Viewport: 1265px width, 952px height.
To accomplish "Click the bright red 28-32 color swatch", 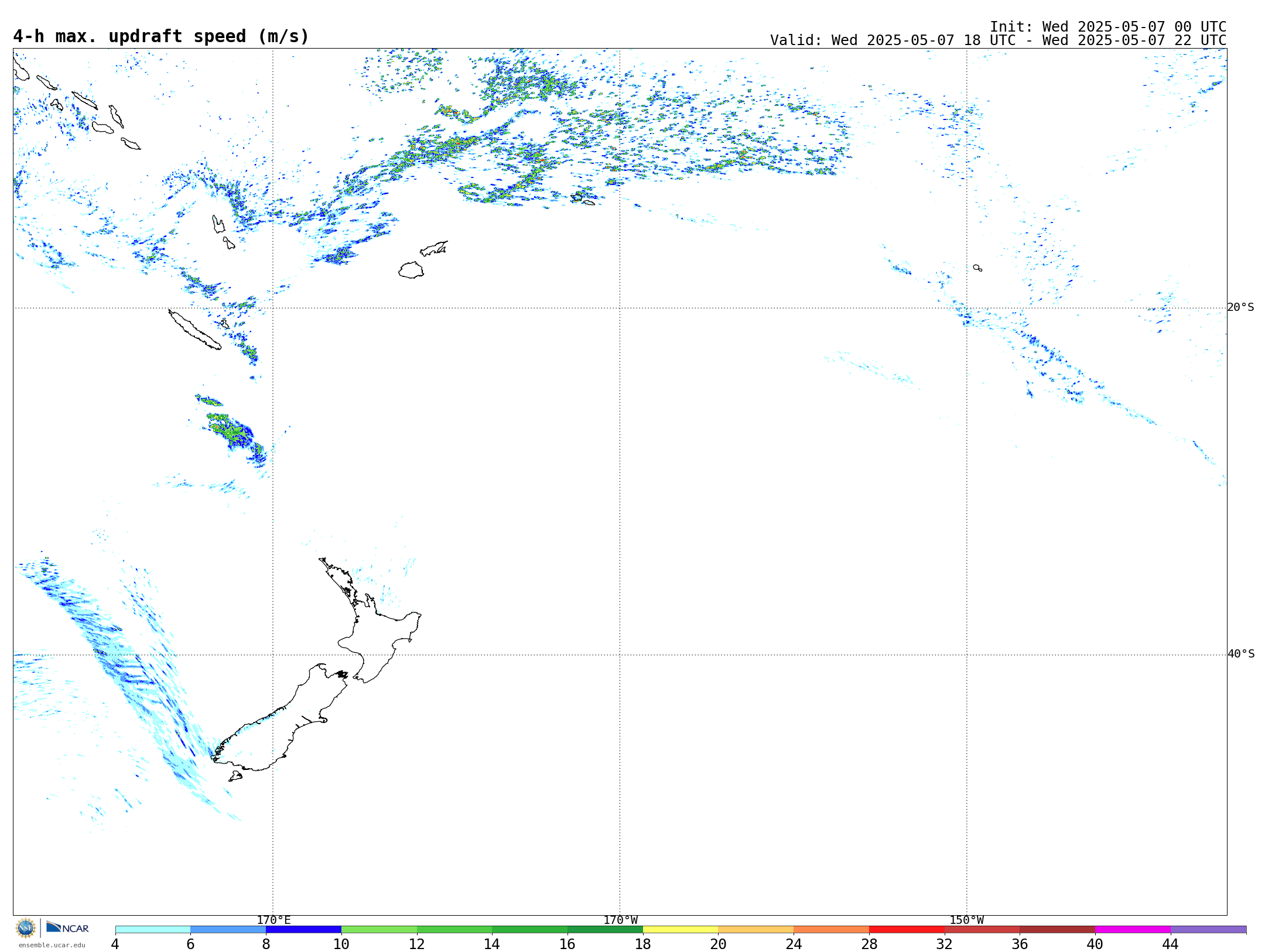I will pos(907,930).
